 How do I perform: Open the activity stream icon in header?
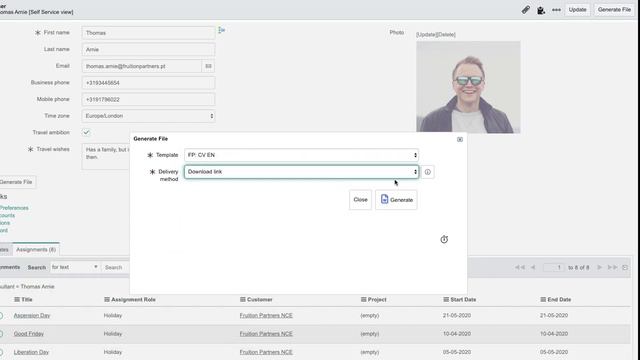541,10
